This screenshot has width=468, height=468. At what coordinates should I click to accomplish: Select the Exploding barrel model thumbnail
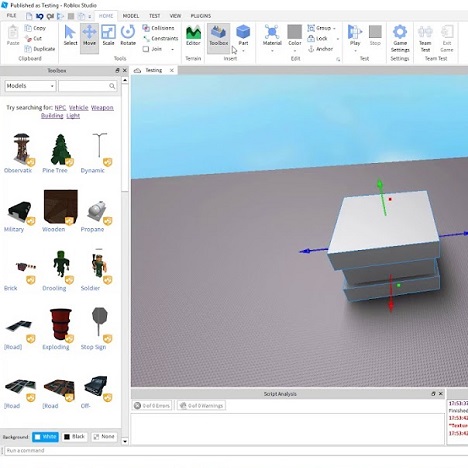(x=61, y=325)
